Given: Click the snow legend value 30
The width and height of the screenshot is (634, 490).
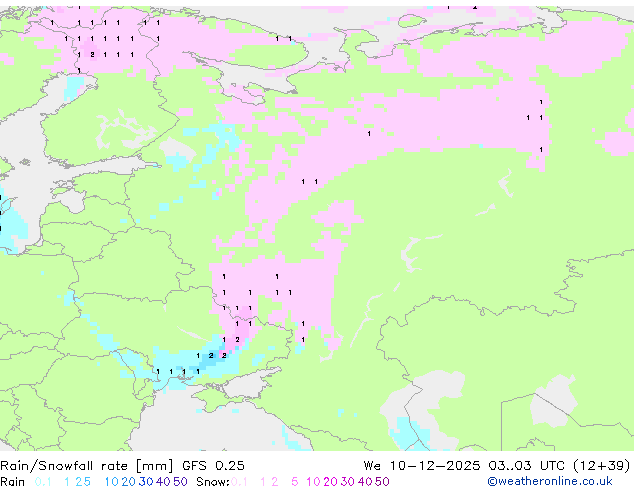Looking at the screenshot, I should (x=348, y=482).
